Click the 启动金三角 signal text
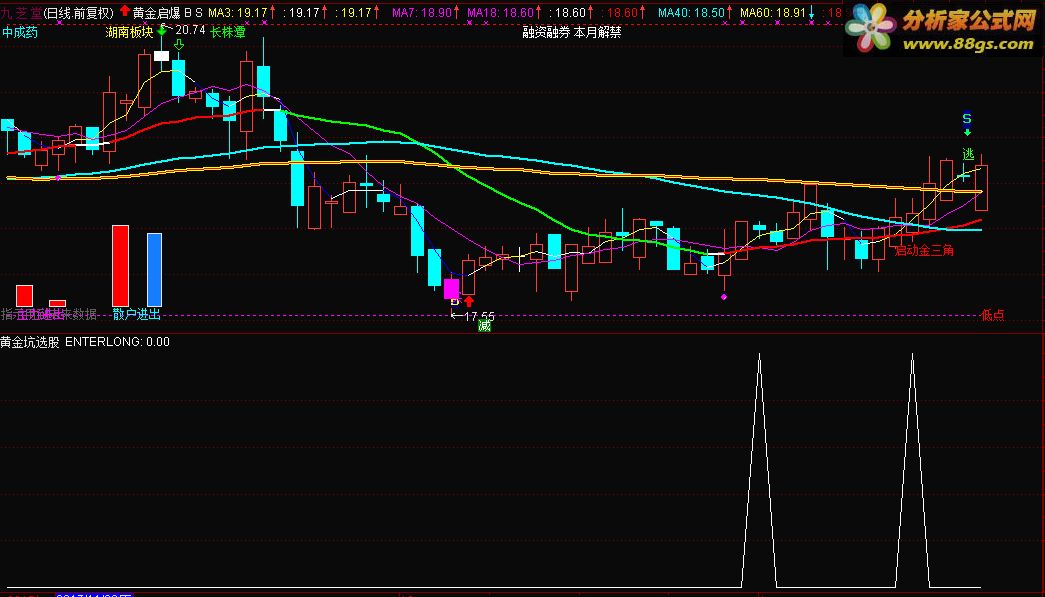The width and height of the screenshot is (1045, 597). 924,251
